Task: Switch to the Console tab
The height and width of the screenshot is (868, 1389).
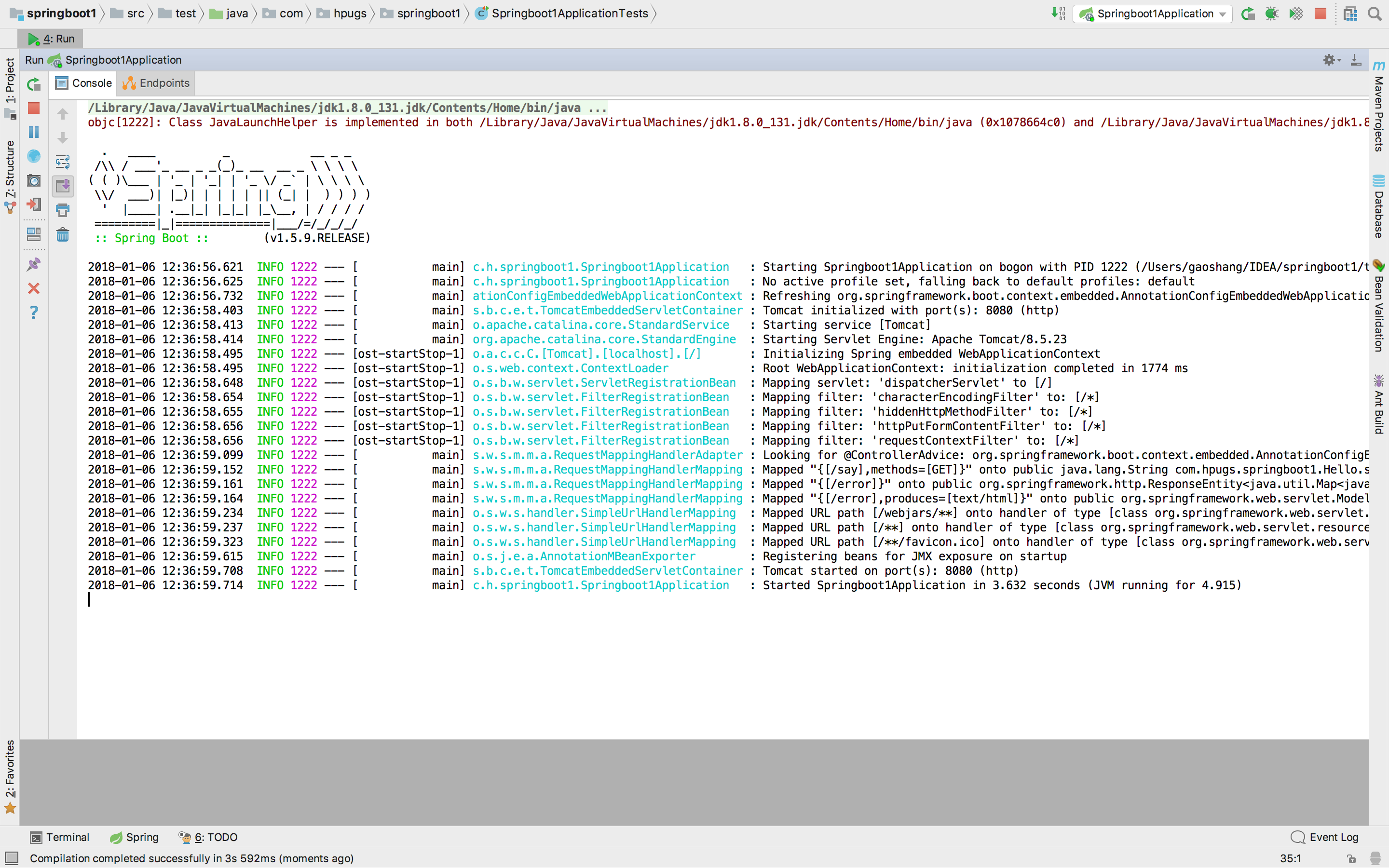Action: (84, 83)
